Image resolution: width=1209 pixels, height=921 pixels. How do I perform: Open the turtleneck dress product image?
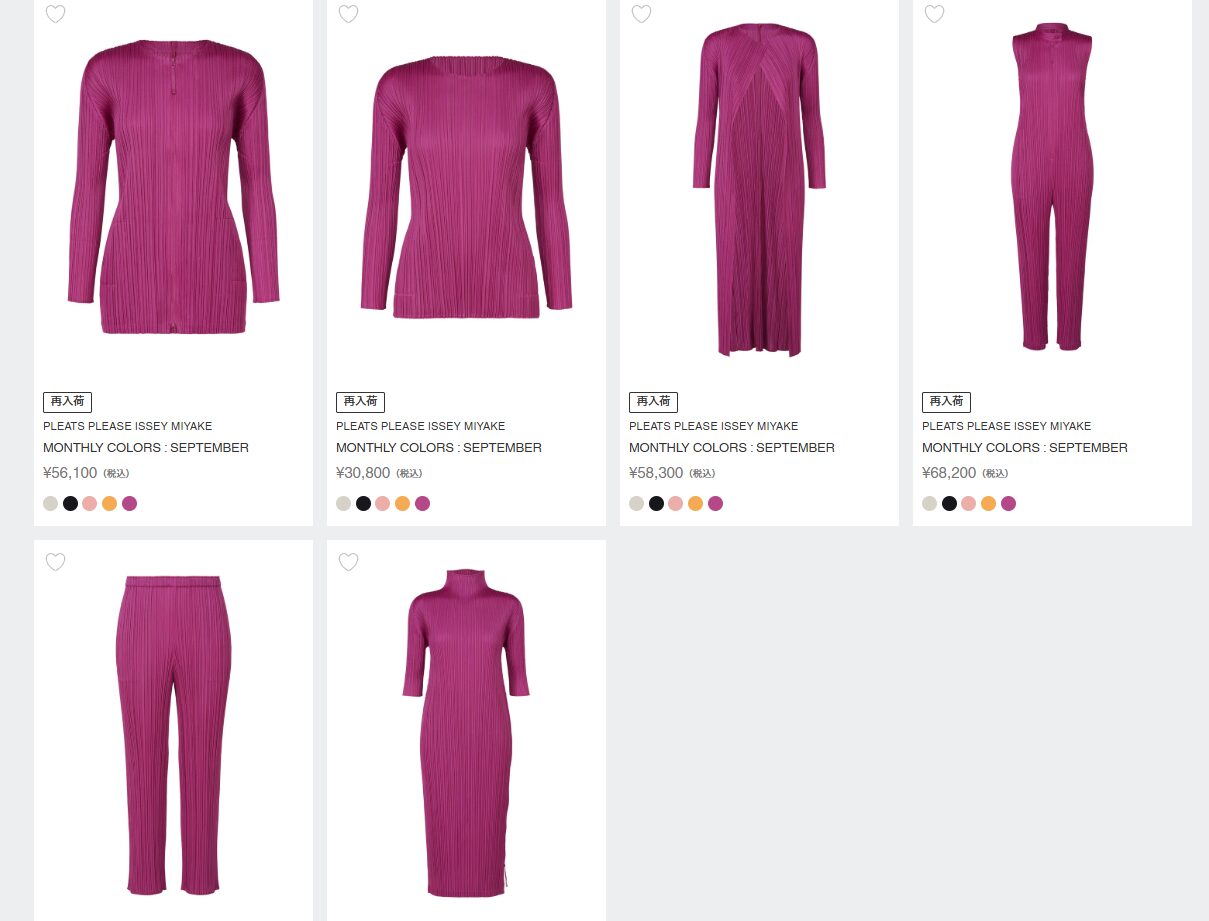click(466, 735)
